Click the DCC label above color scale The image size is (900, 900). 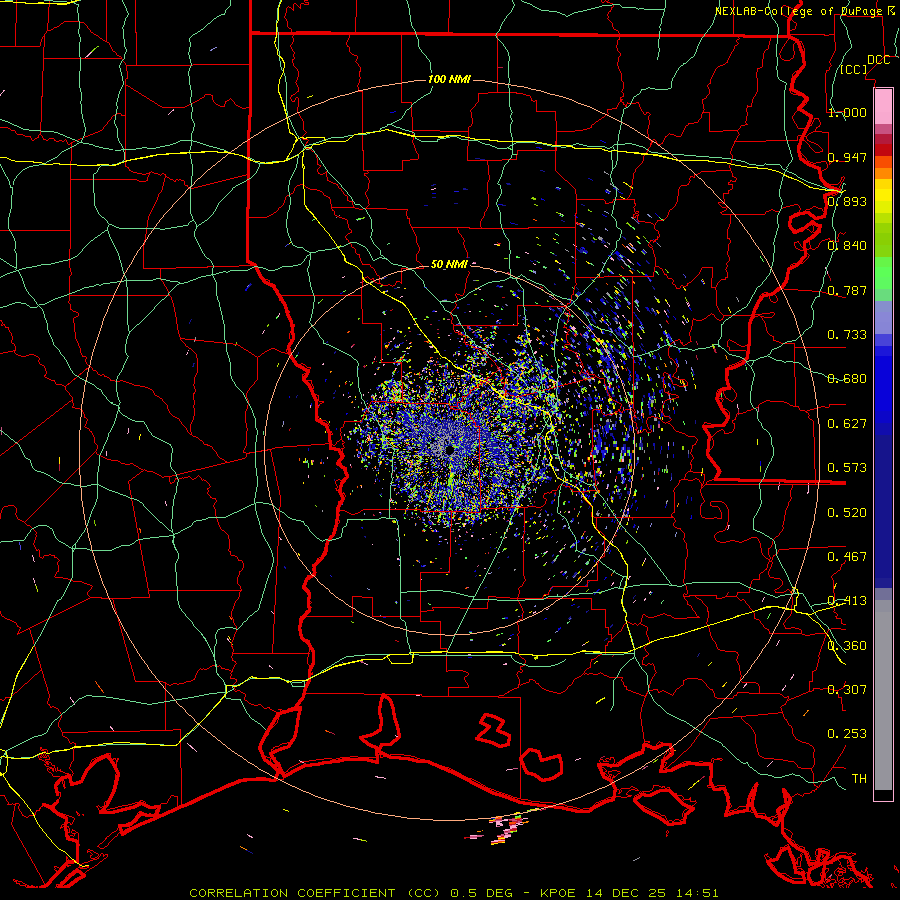[878, 60]
